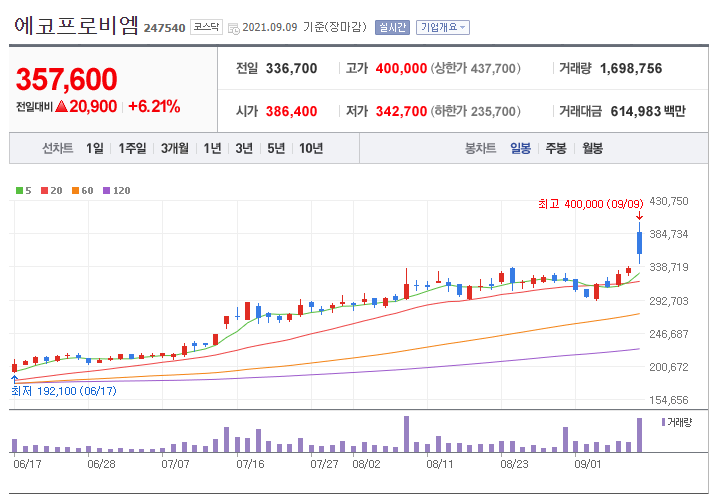Switch to the 3개월 line chart
Image resolution: width=709 pixels, height=494 pixels.
175,148
